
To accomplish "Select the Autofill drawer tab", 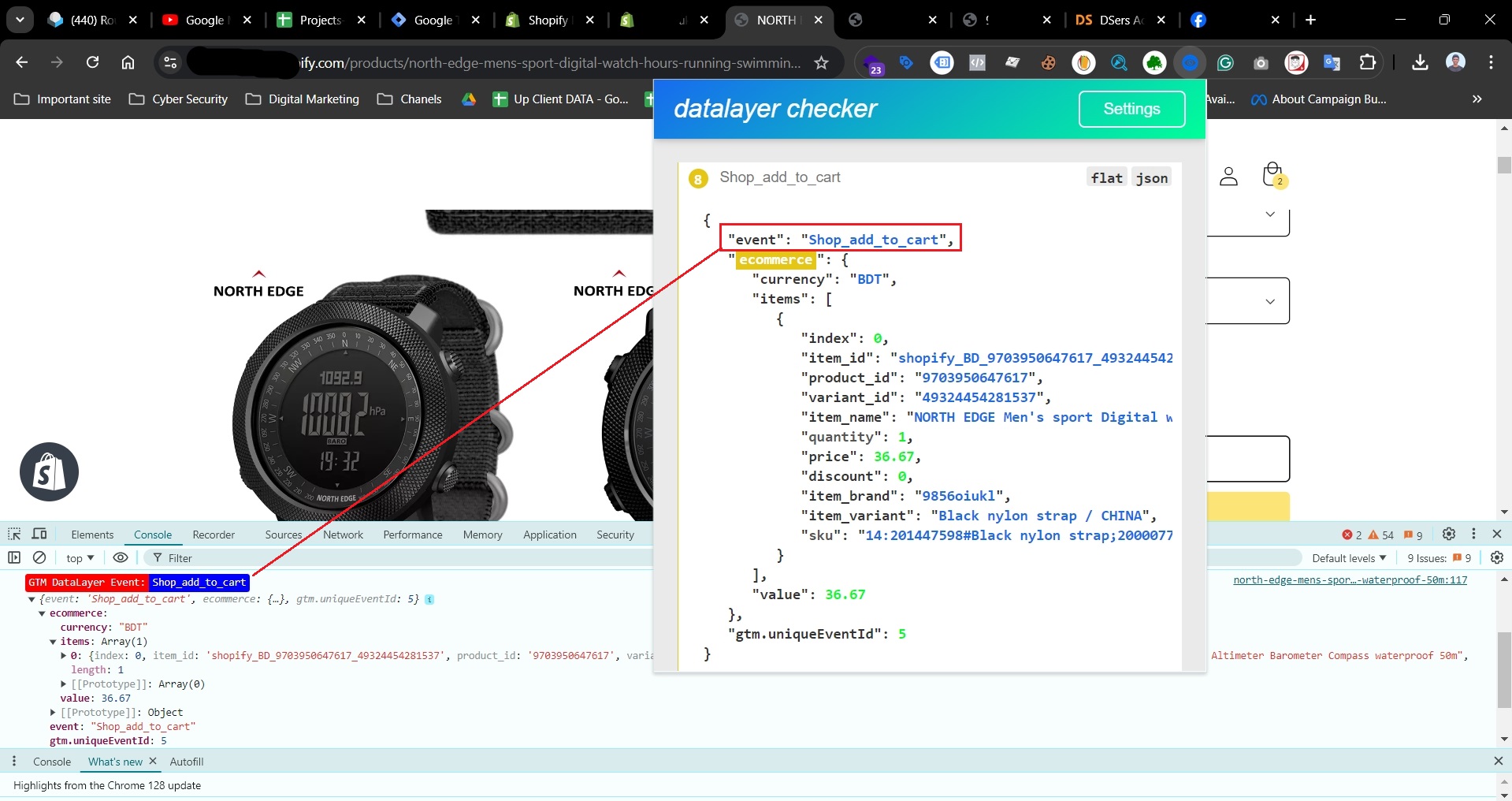I will click(x=187, y=762).
